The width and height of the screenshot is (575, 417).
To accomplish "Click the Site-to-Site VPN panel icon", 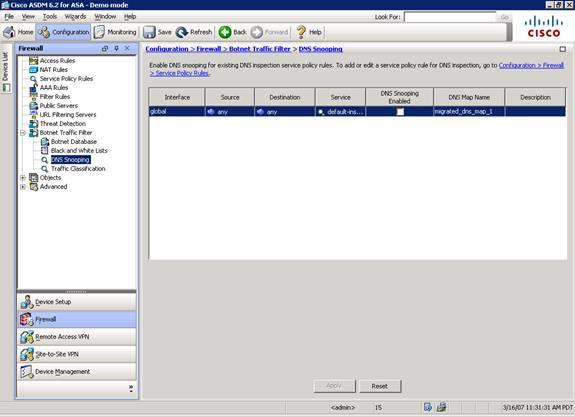I will [x=27, y=354].
